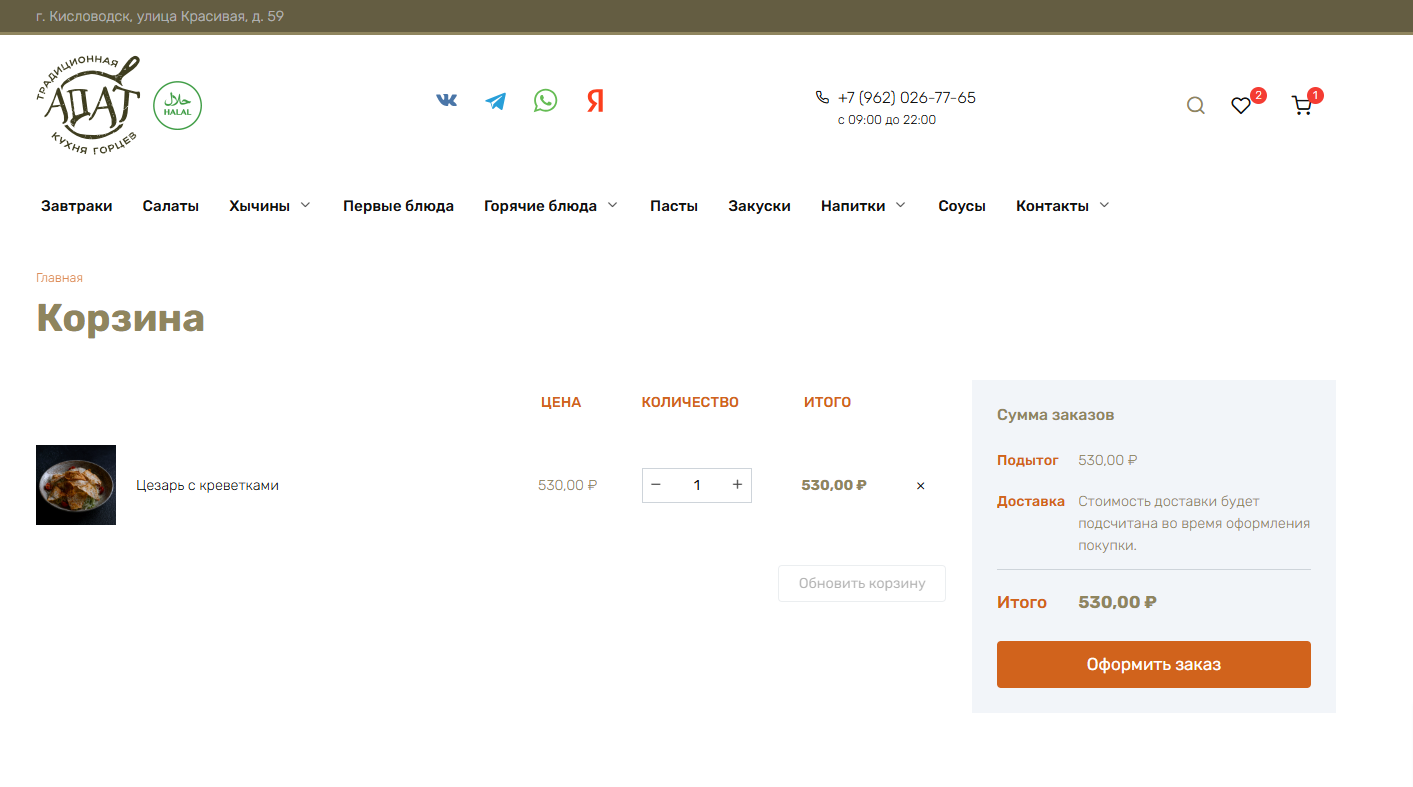Increase quantity with the plus button

tap(737, 485)
